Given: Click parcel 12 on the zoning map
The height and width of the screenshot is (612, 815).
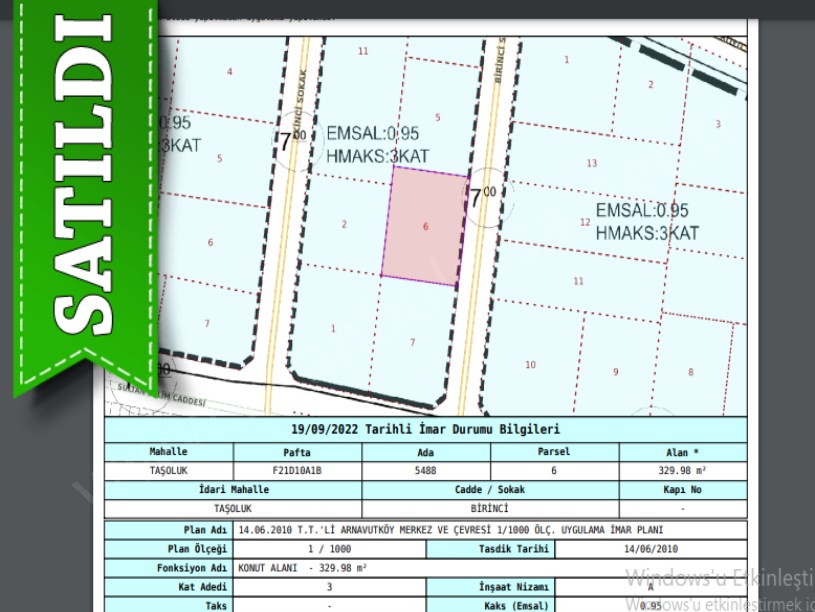Looking at the screenshot, I should [x=585, y=222].
